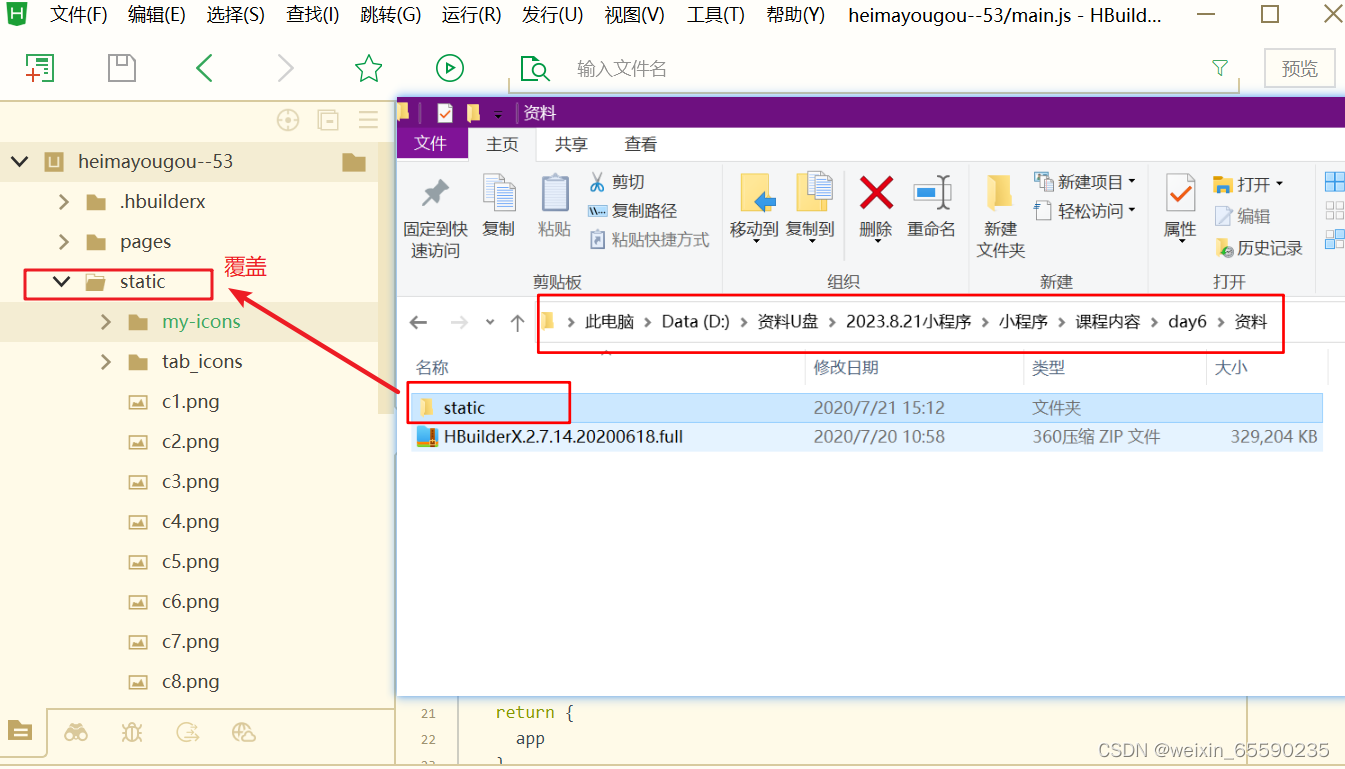Open Explorer 文件 tab
Viewport: 1345px width, 769px height.
pos(431,144)
